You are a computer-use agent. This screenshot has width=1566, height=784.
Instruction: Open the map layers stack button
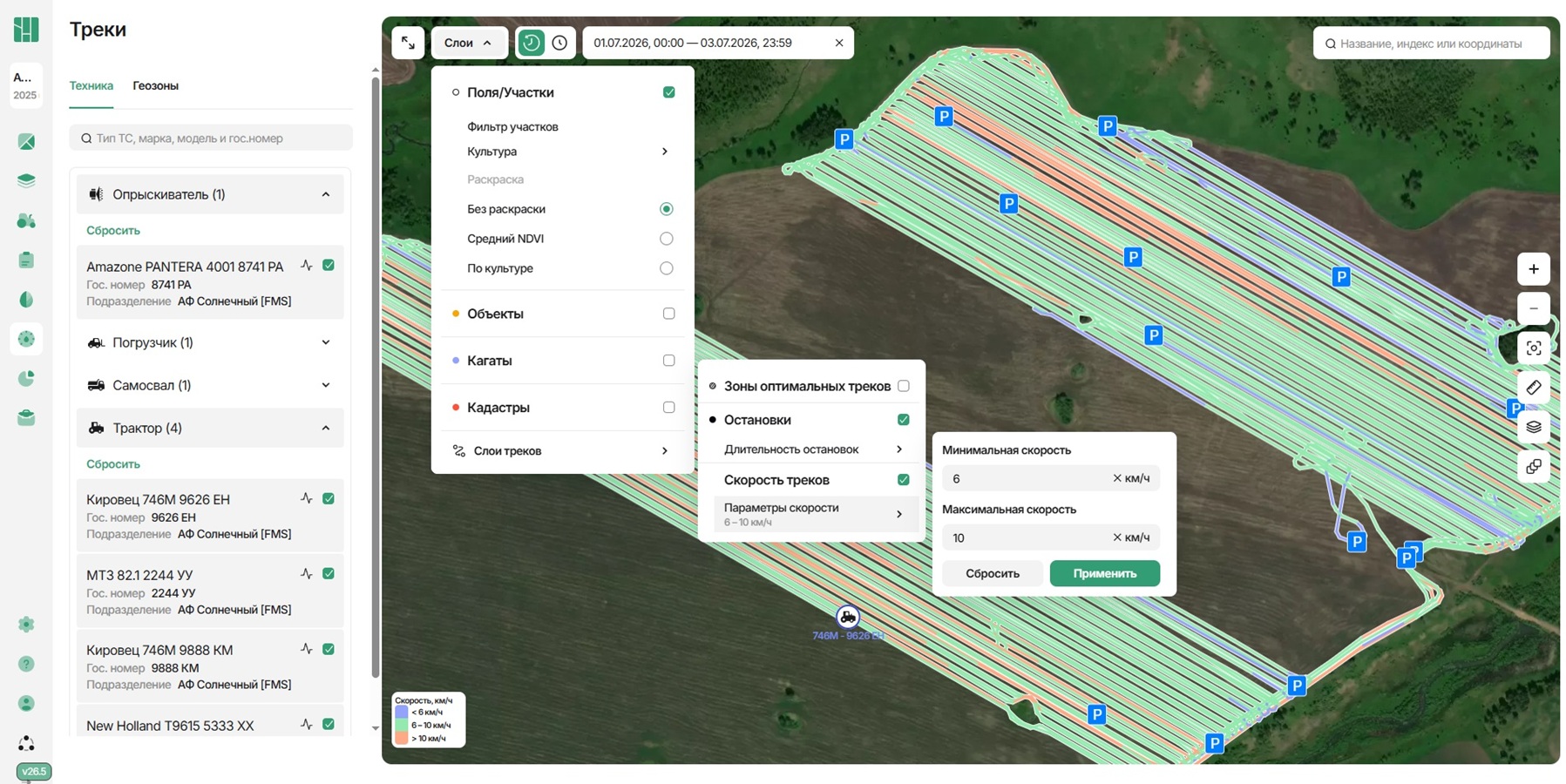pos(1534,427)
